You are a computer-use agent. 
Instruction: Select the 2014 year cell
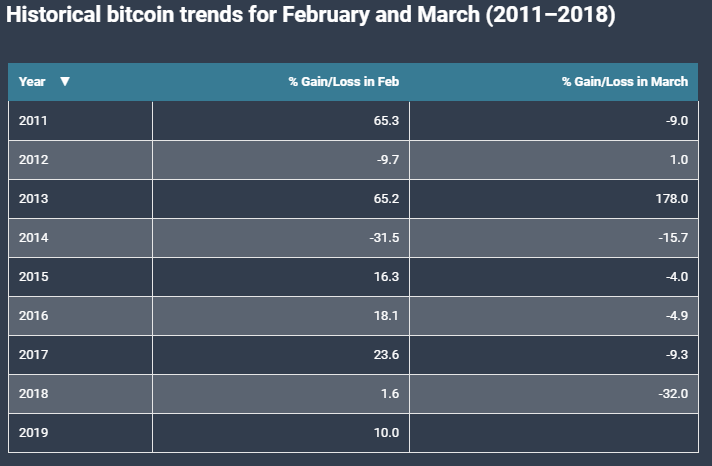point(33,238)
